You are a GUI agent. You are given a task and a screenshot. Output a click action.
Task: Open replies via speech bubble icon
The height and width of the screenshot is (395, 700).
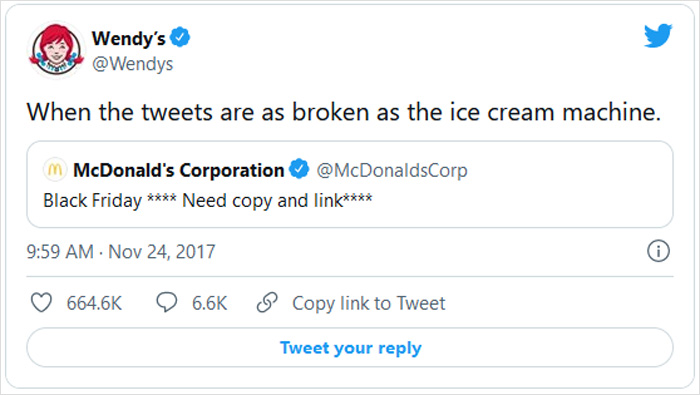(x=167, y=303)
